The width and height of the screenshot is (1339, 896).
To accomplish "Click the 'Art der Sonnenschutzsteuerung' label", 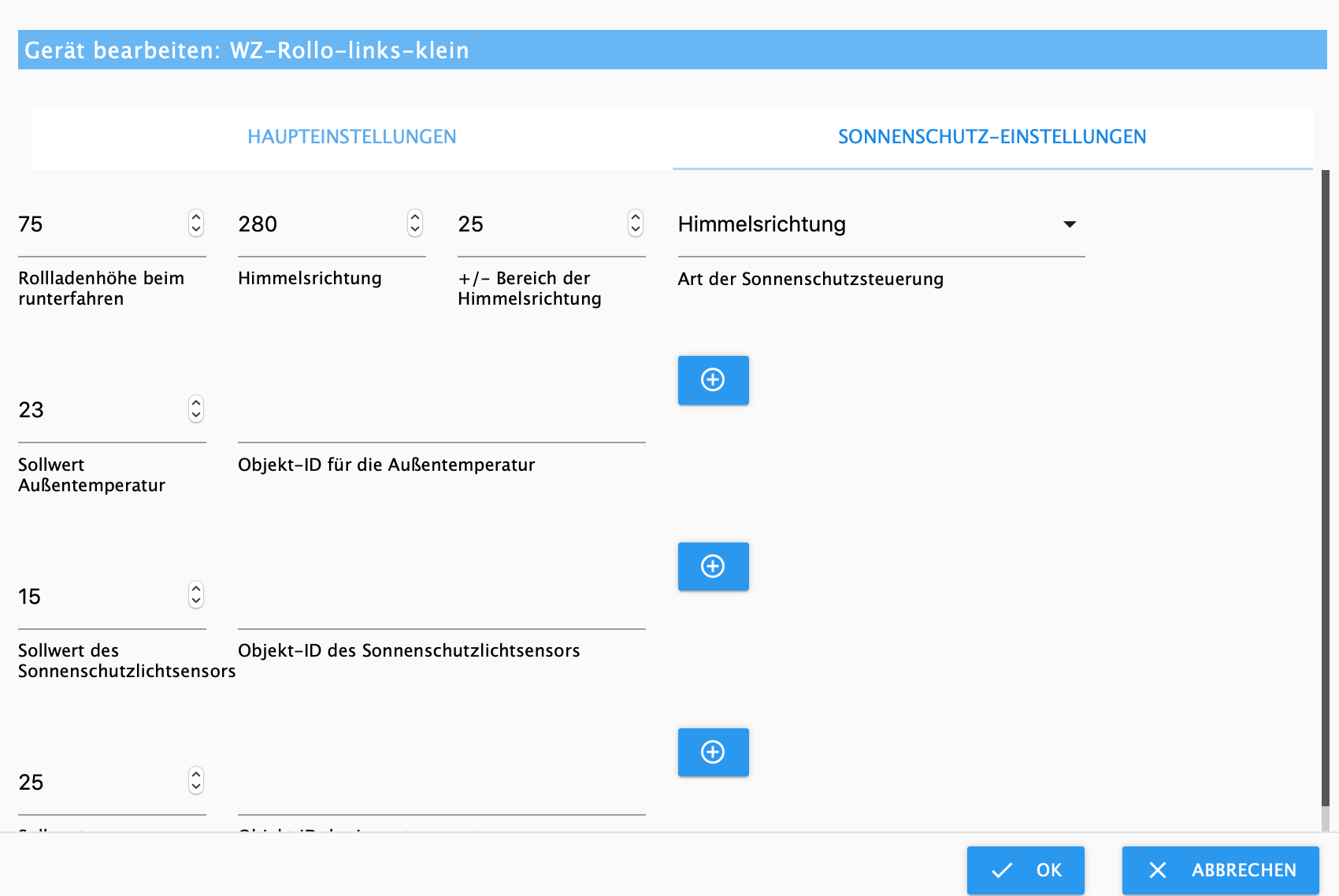I will [x=810, y=279].
